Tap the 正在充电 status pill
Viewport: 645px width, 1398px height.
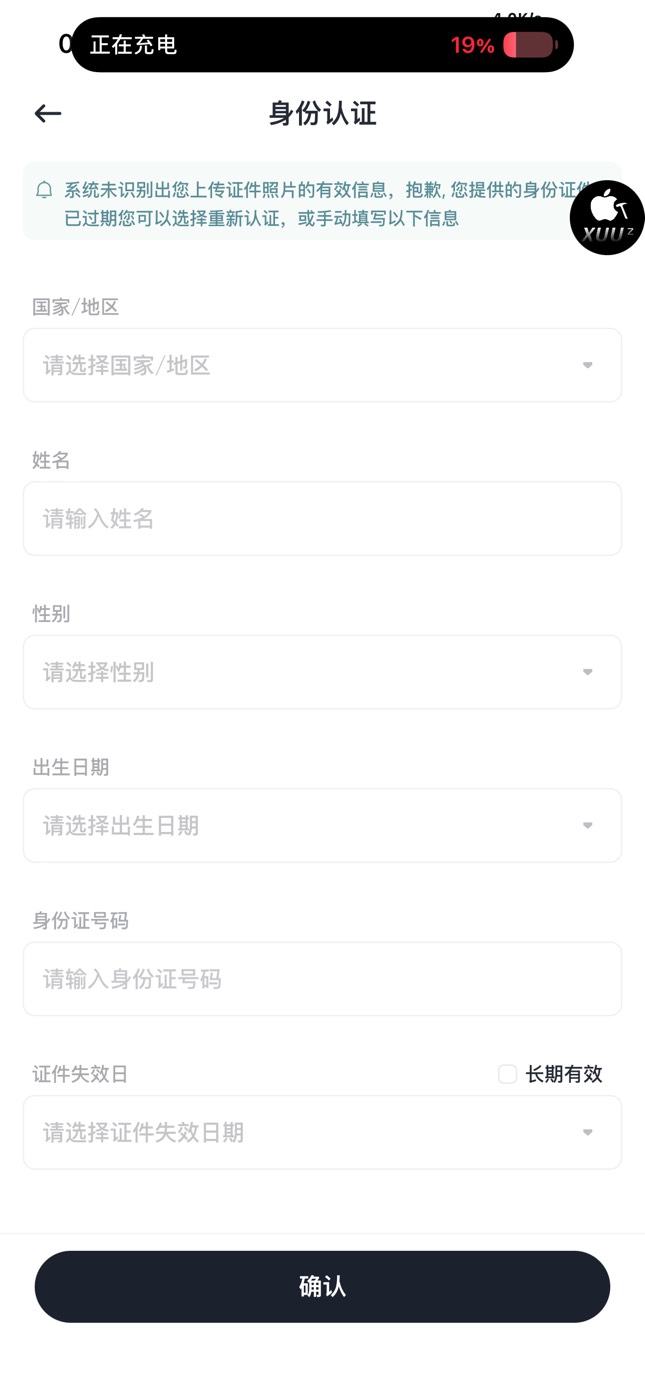250,45
